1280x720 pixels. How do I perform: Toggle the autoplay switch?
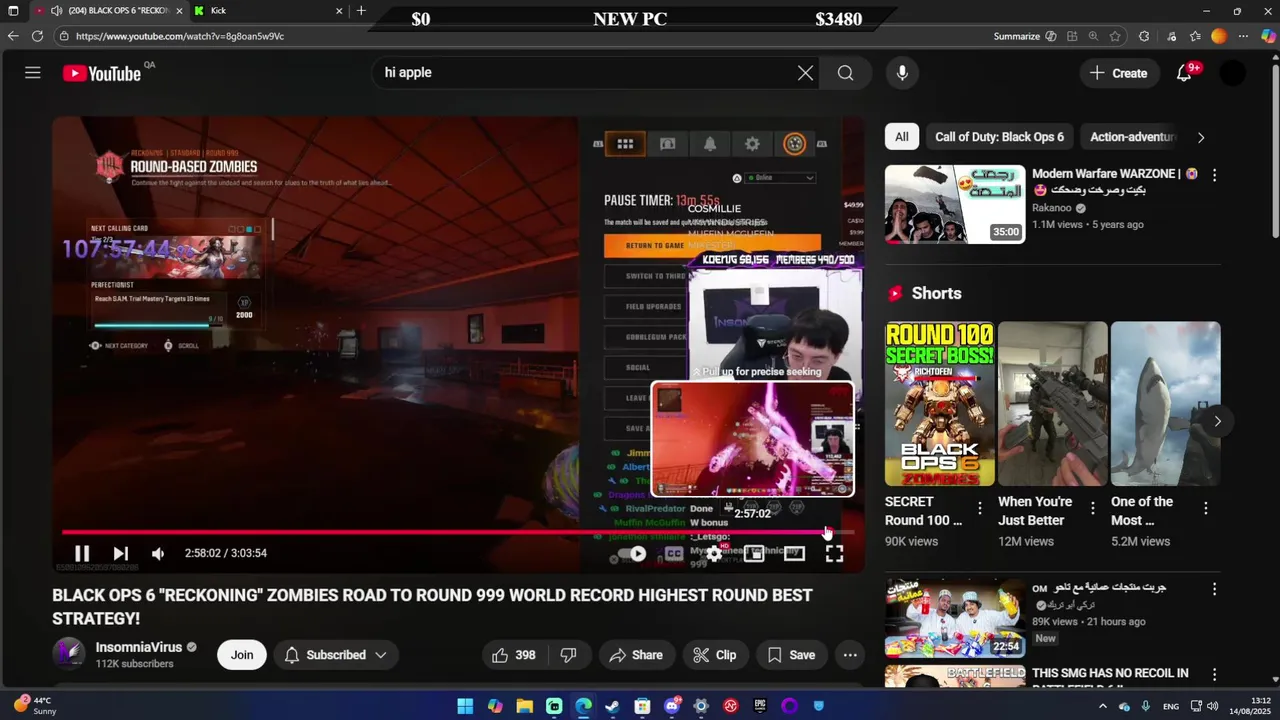click(x=633, y=553)
